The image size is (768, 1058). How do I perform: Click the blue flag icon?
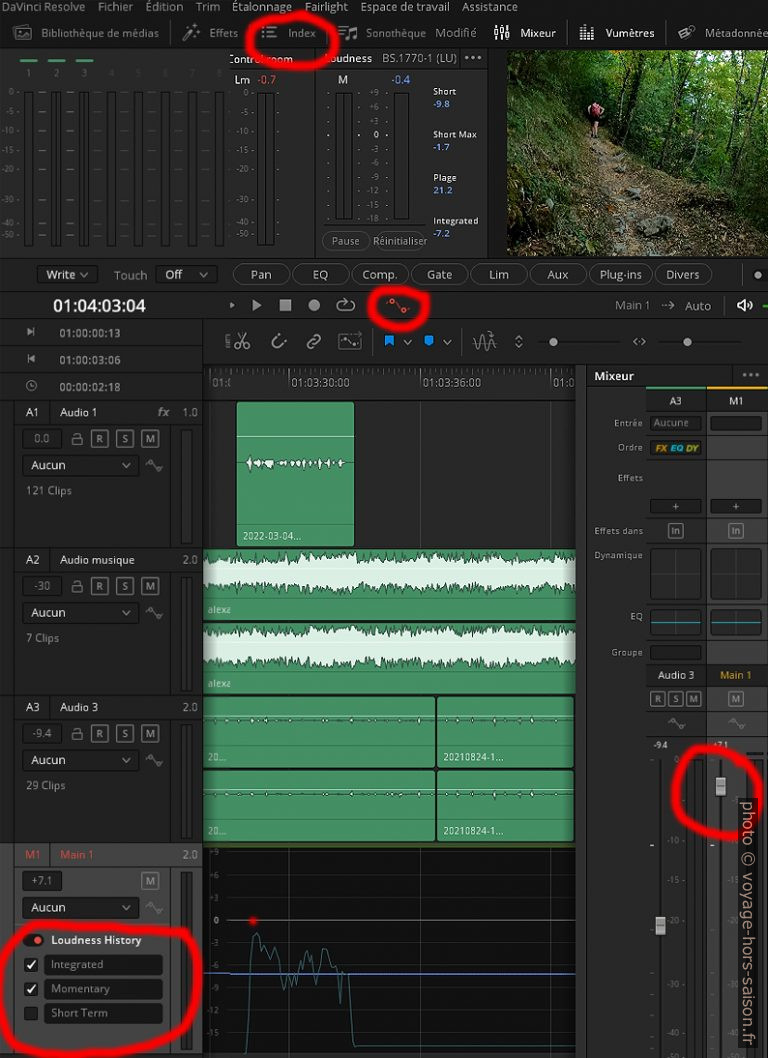pos(389,341)
